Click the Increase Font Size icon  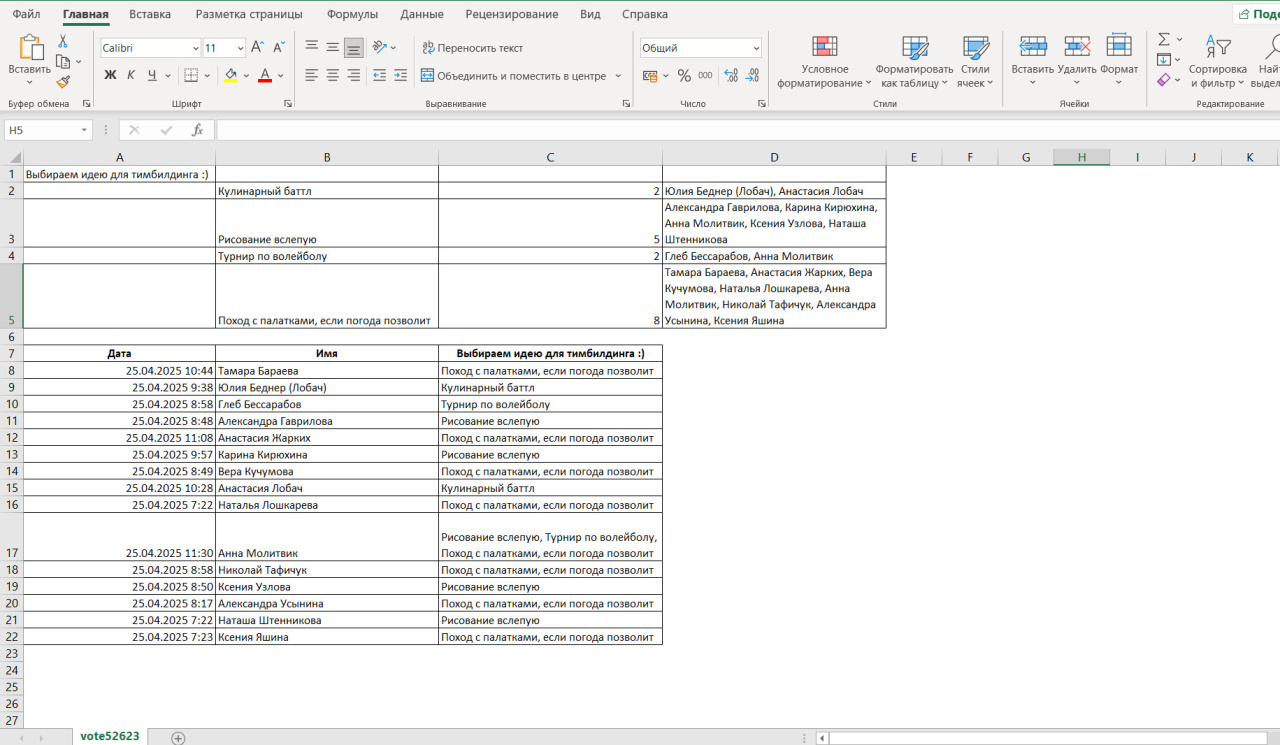[x=257, y=47]
